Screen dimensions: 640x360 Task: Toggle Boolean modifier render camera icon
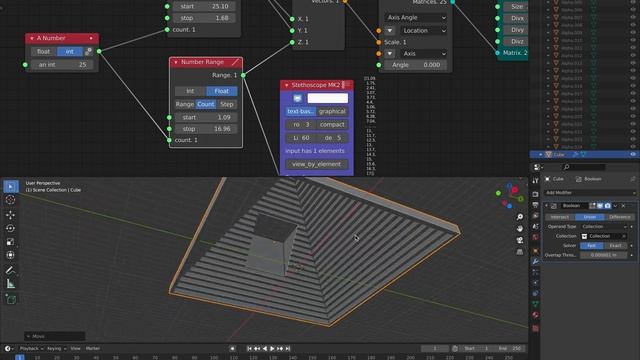coord(608,206)
